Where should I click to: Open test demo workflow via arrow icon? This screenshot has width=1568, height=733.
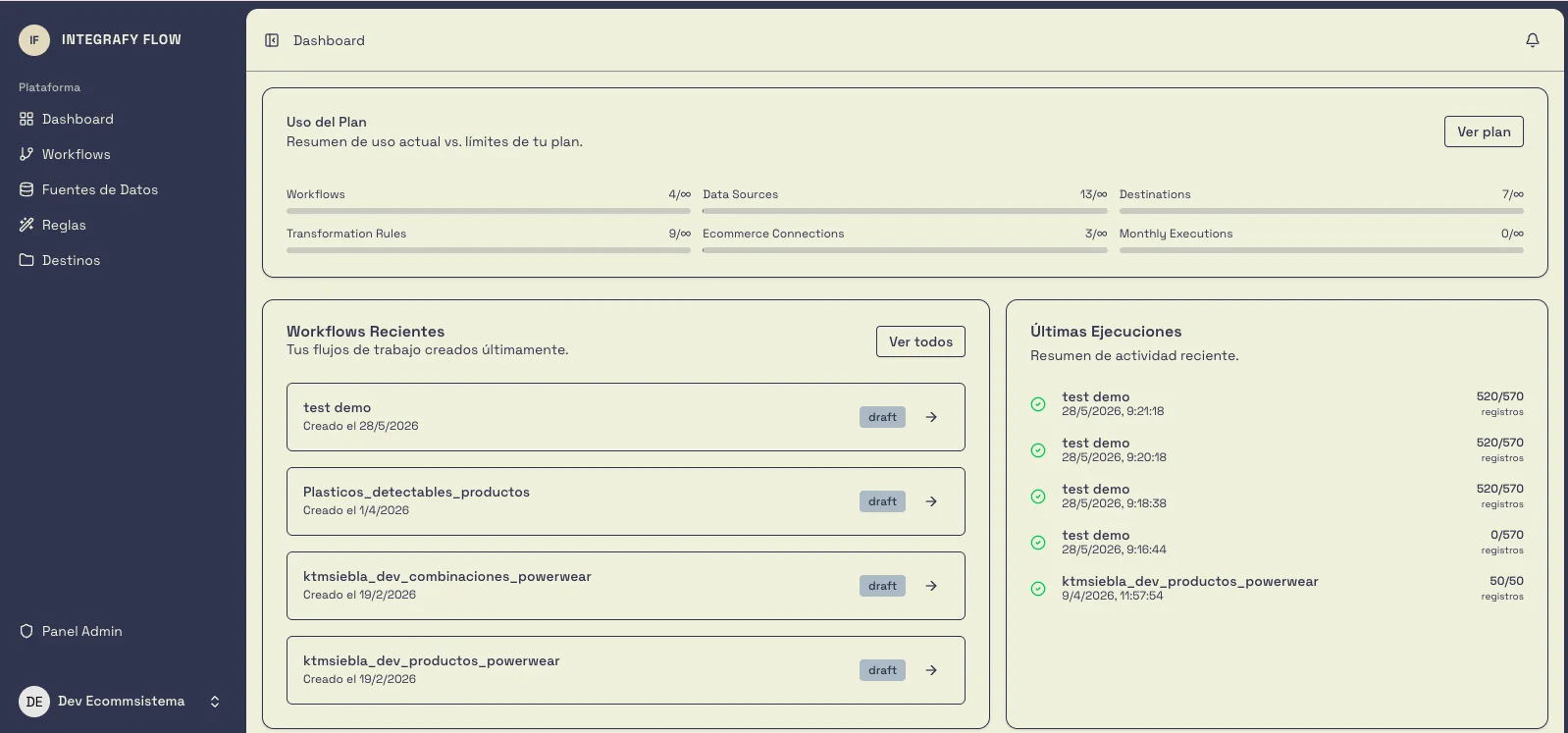[x=931, y=417]
